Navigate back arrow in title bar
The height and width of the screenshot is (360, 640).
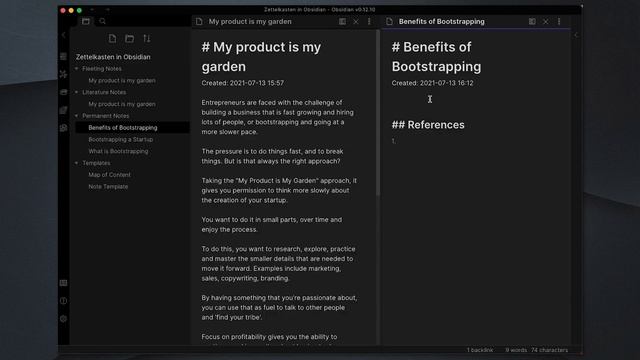point(92,10)
